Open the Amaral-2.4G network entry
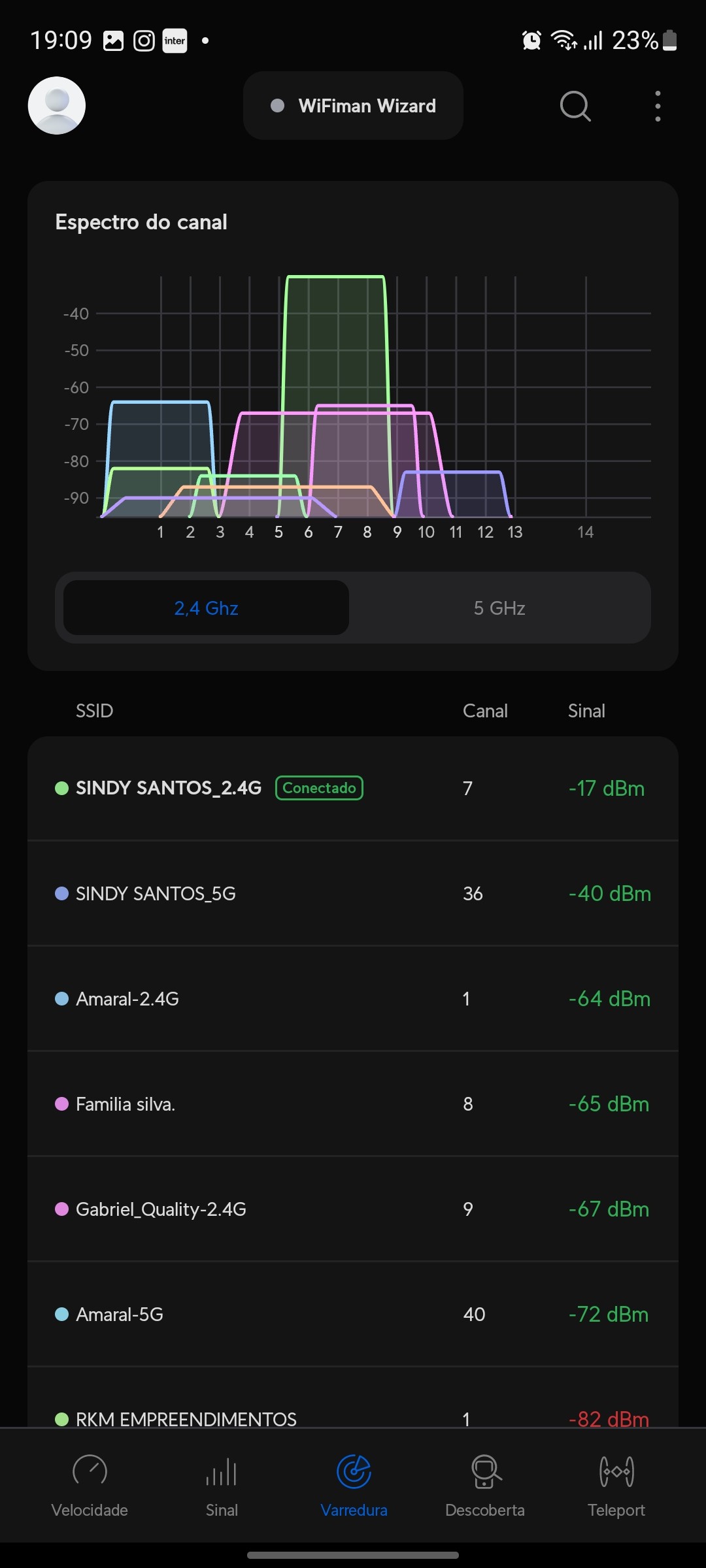 point(353,998)
